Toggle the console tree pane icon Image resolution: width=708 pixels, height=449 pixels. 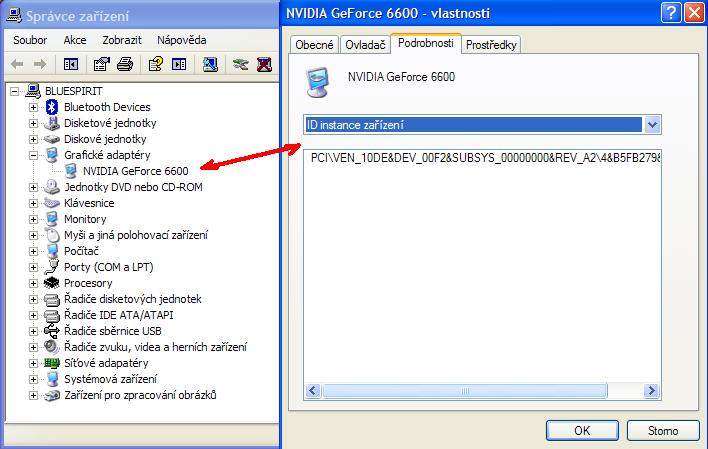point(71,64)
